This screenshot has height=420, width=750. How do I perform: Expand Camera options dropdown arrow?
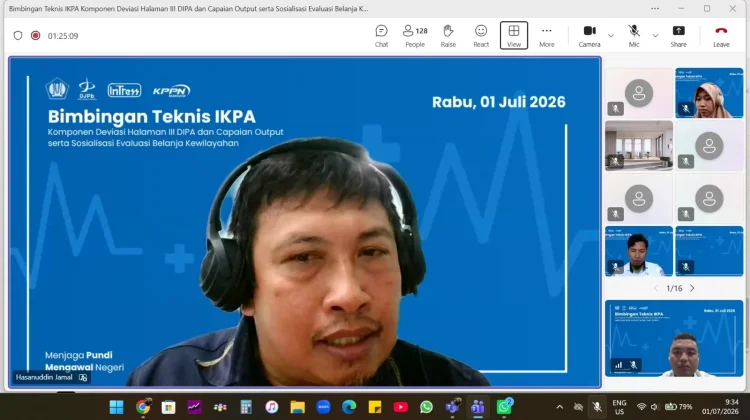click(x=611, y=36)
